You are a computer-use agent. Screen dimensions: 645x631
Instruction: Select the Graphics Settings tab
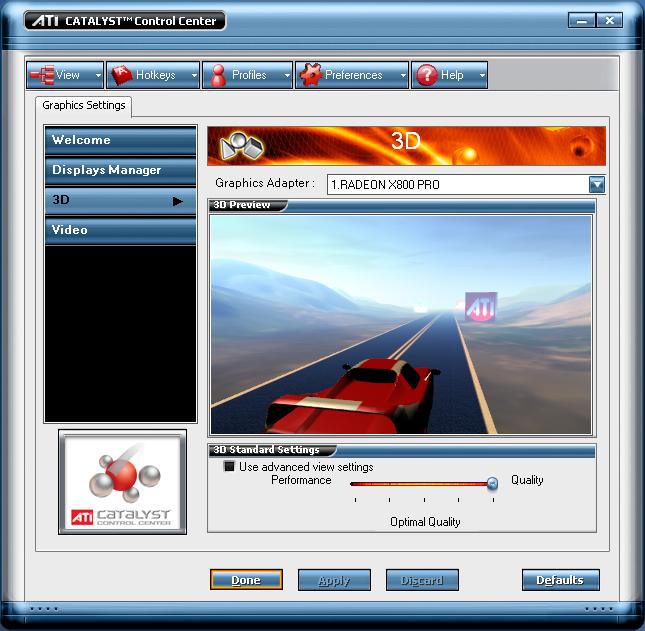[84, 106]
